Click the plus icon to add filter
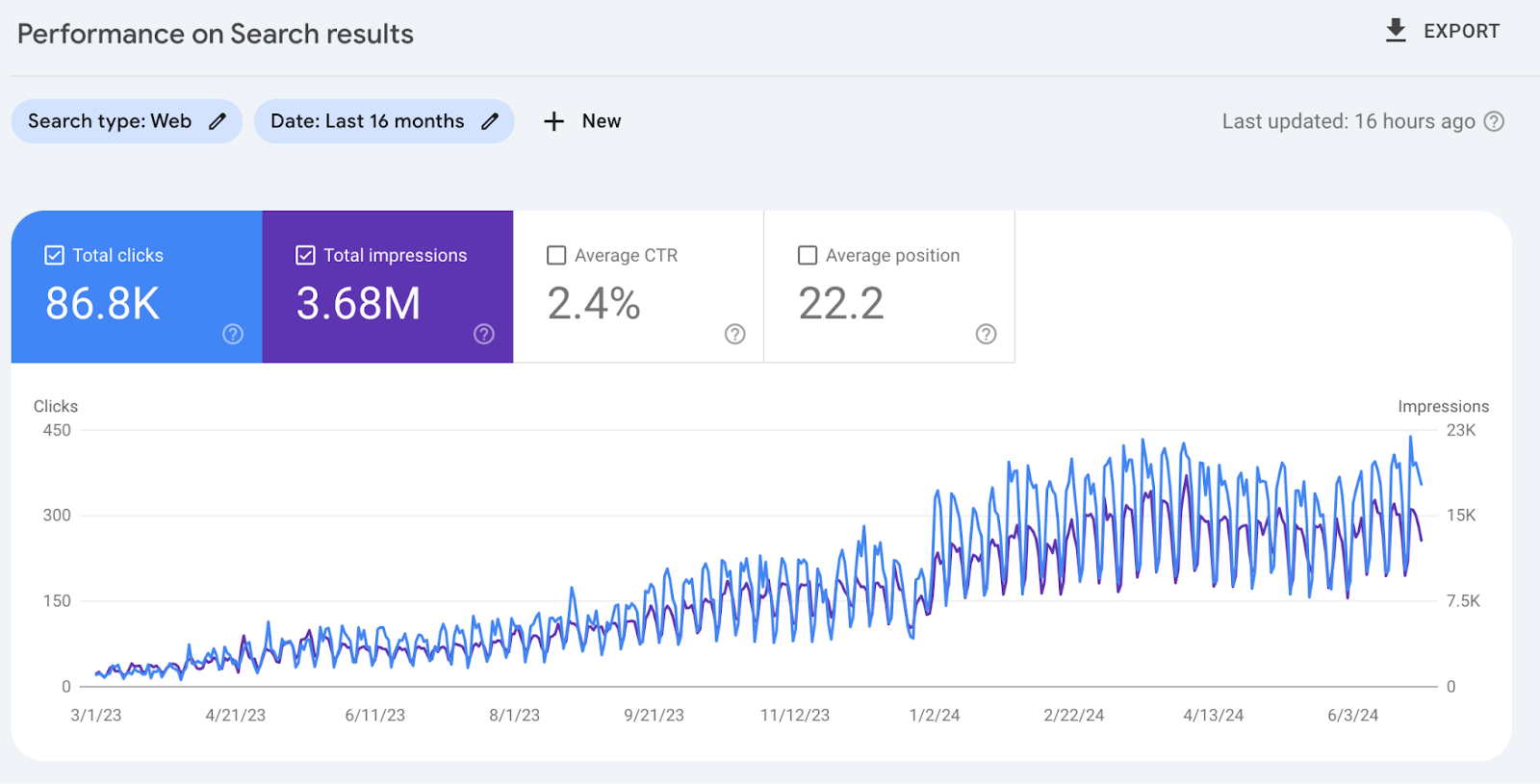1540x784 pixels. 553,121
